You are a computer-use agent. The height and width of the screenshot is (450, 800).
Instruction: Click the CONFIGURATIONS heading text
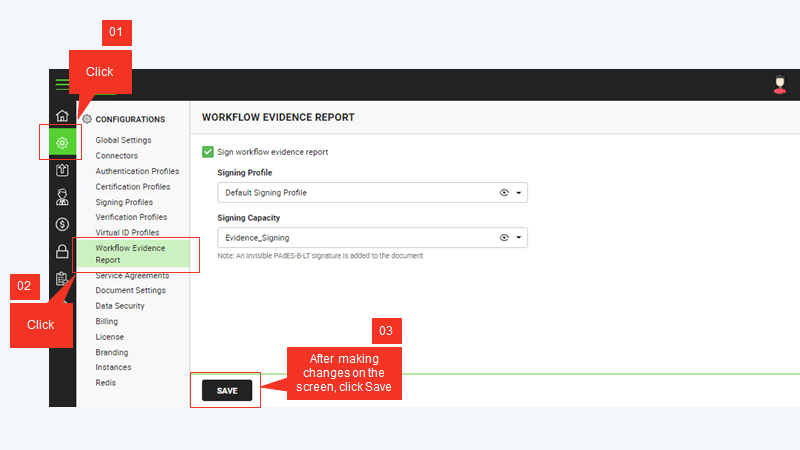(x=130, y=119)
